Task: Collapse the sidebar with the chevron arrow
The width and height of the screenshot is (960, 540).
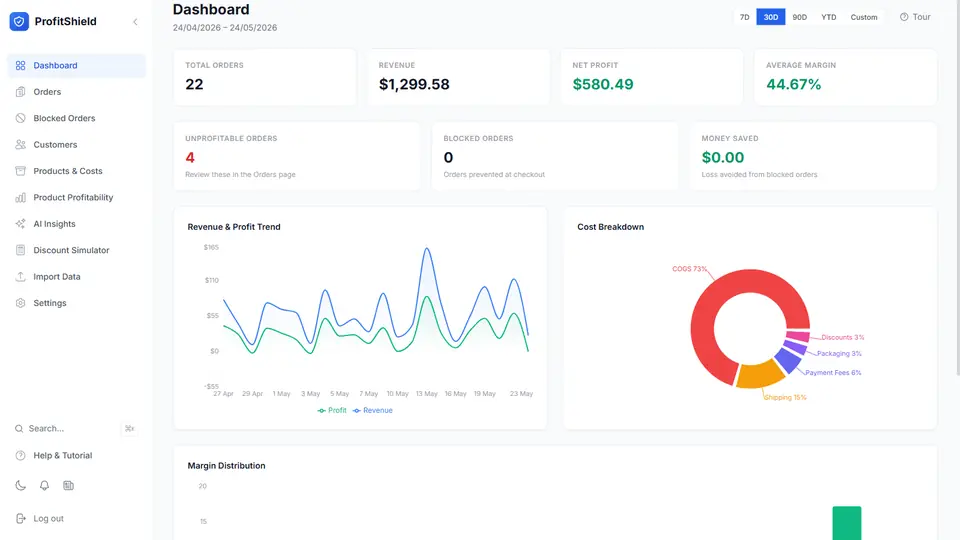Action: [135, 22]
